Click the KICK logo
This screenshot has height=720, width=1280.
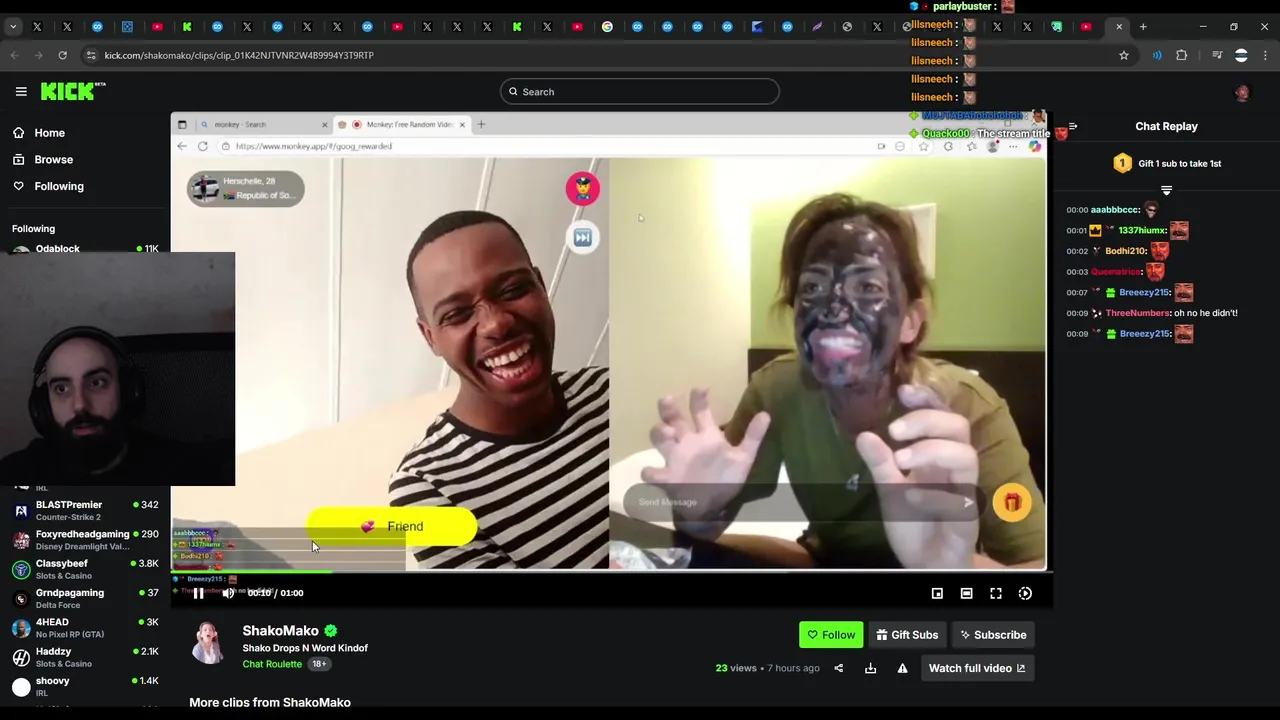coord(73,91)
